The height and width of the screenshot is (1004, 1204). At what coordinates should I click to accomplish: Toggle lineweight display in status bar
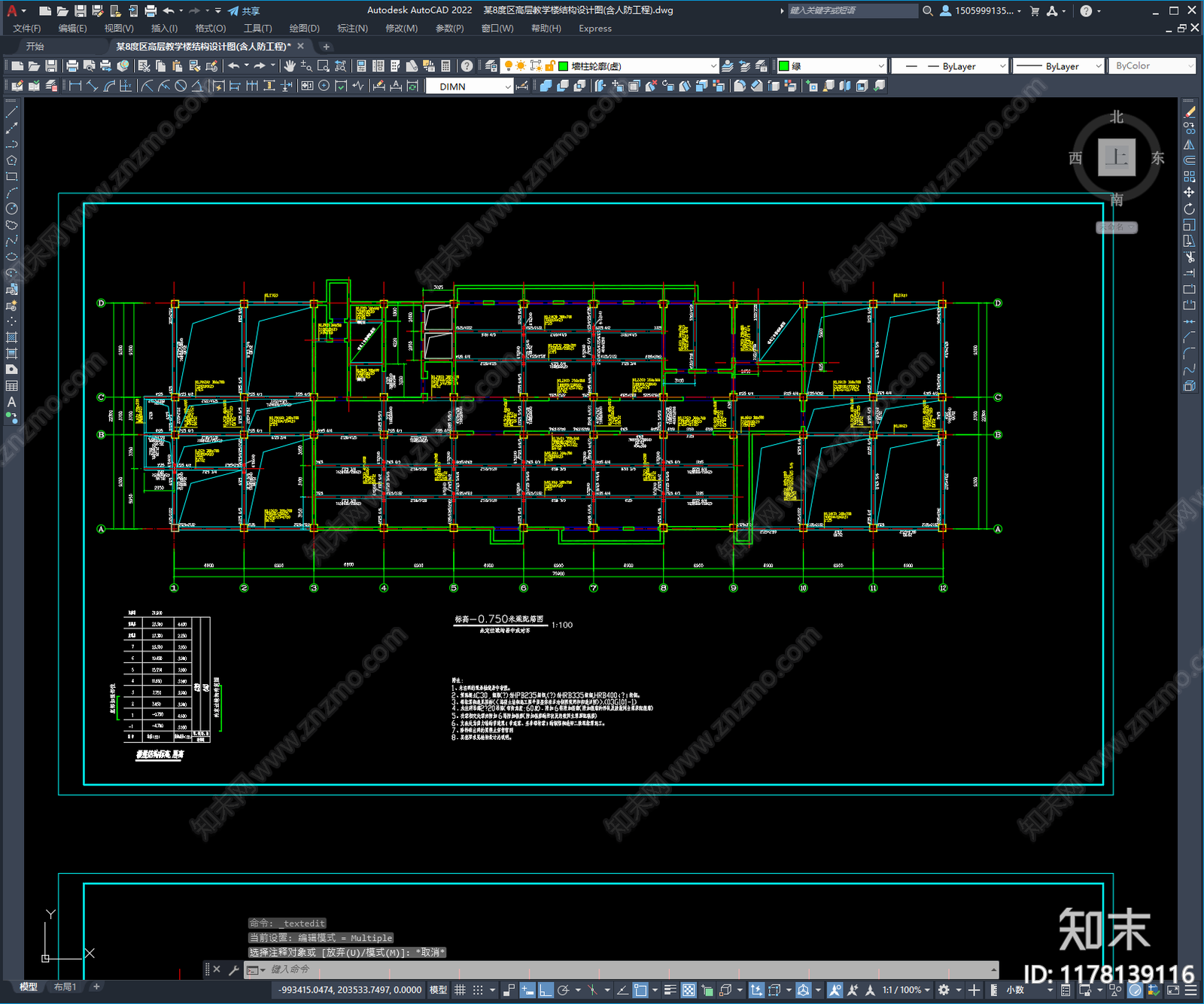670,990
